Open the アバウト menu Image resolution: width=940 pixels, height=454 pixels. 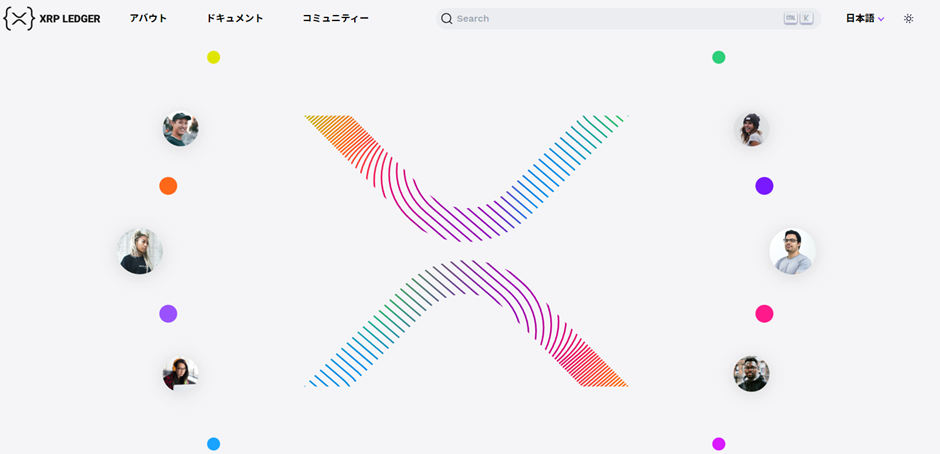[148, 18]
